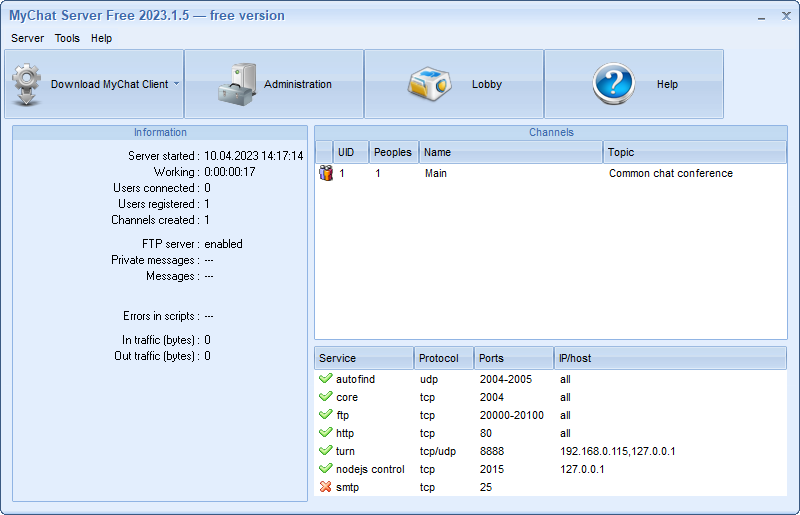800x515 pixels.
Task: Select the 'http' service name
Action: (x=345, y=433)
